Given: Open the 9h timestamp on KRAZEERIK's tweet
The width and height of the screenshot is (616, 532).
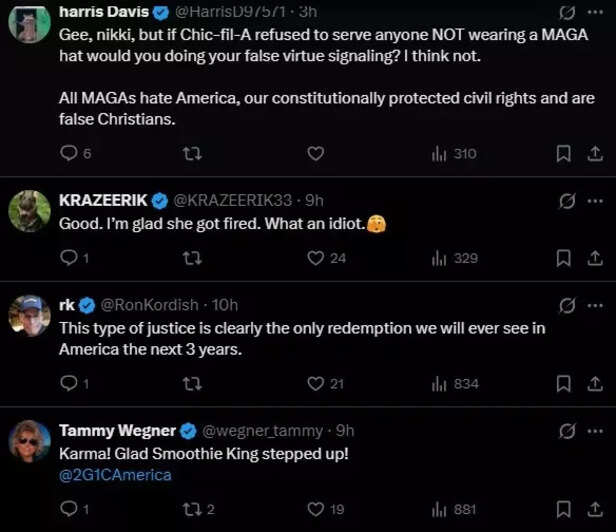Looking at the screenshot, I should (313, 200).
